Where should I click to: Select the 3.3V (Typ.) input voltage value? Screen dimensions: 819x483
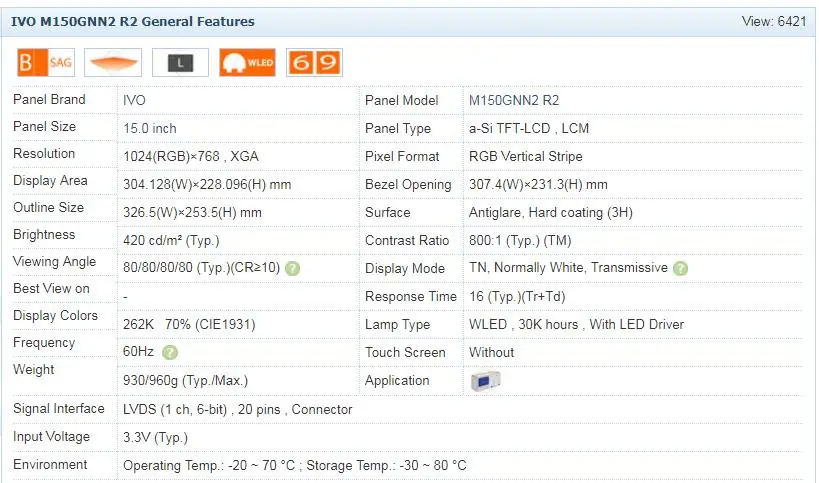[x=155, y=438]
